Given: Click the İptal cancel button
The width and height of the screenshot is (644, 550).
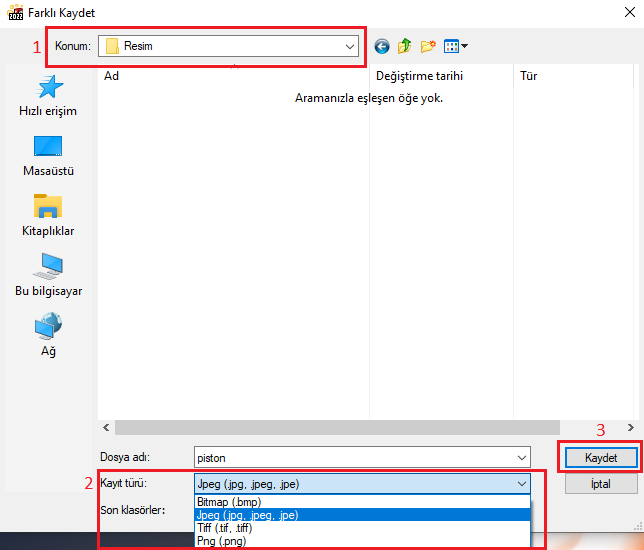Looking at the screenshot, I should (601, 484).
